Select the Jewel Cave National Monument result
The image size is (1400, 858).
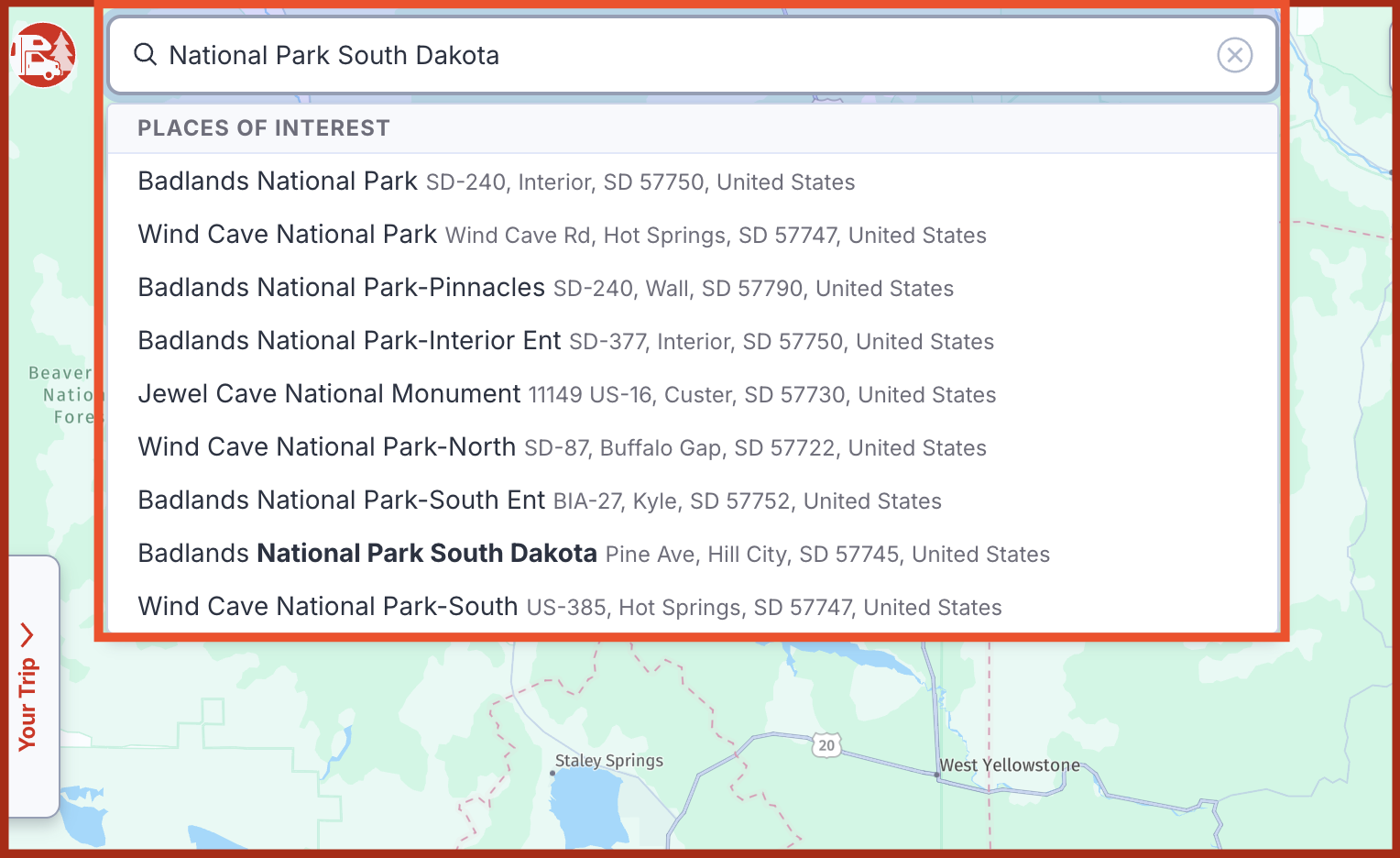coord(693,394)
